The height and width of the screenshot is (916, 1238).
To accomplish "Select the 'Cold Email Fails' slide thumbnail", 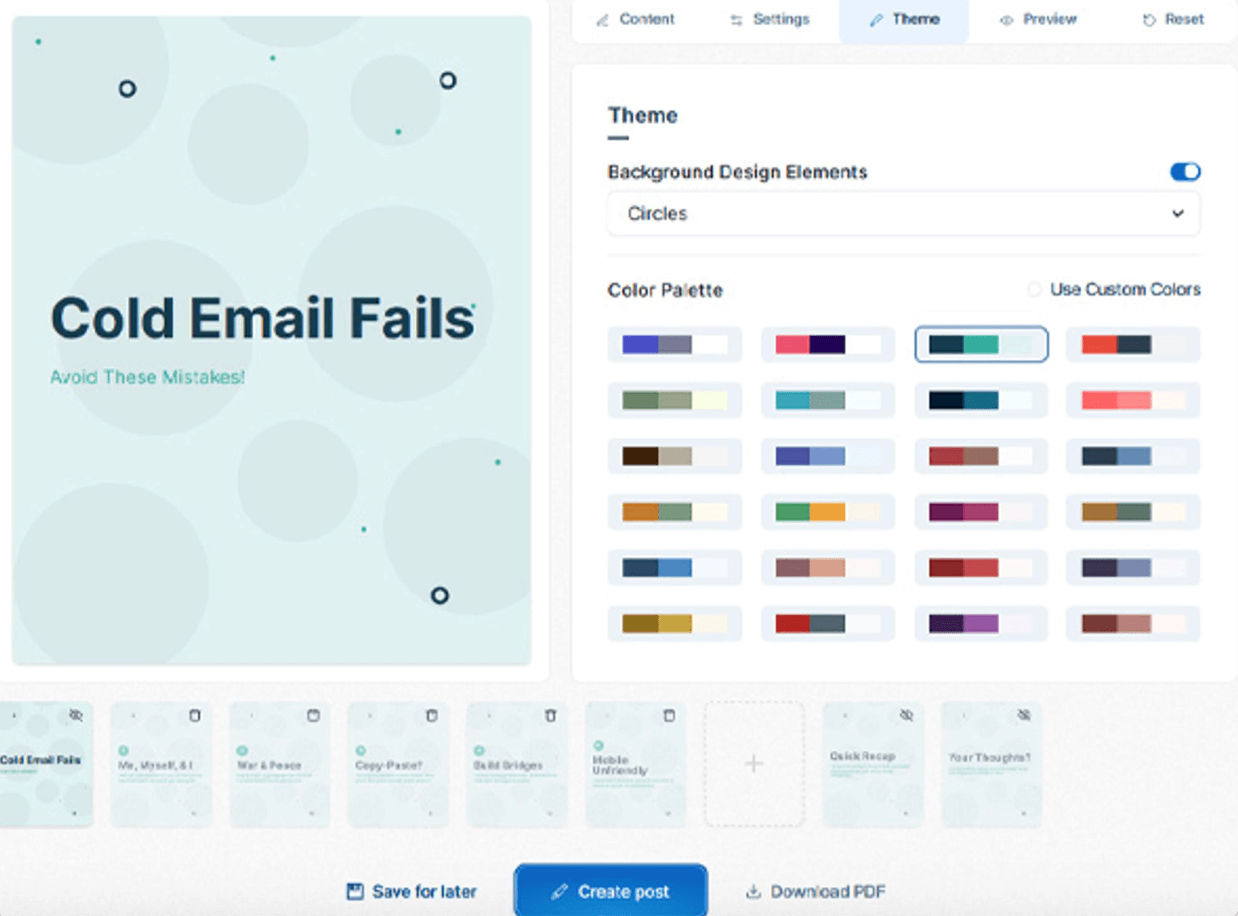I will point(46,765).
